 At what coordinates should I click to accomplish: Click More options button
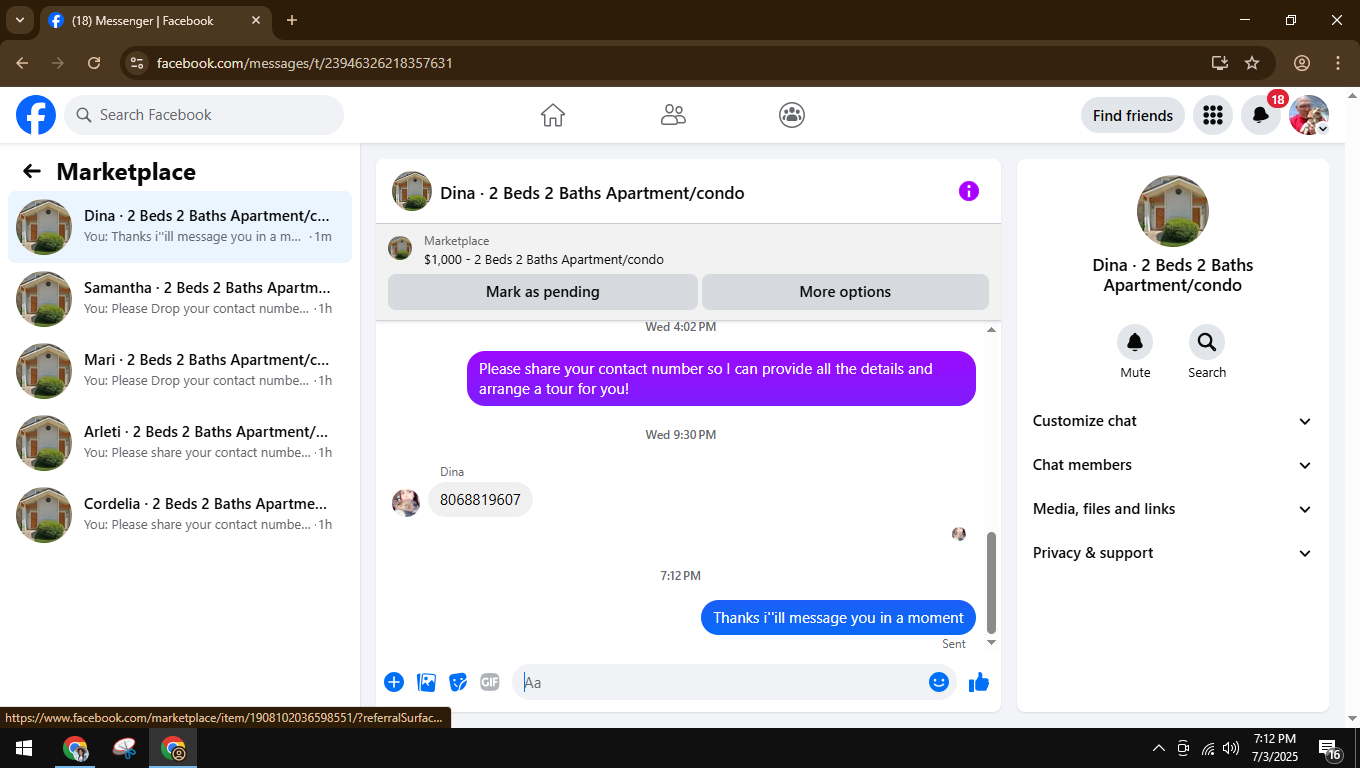pos(845,292)
